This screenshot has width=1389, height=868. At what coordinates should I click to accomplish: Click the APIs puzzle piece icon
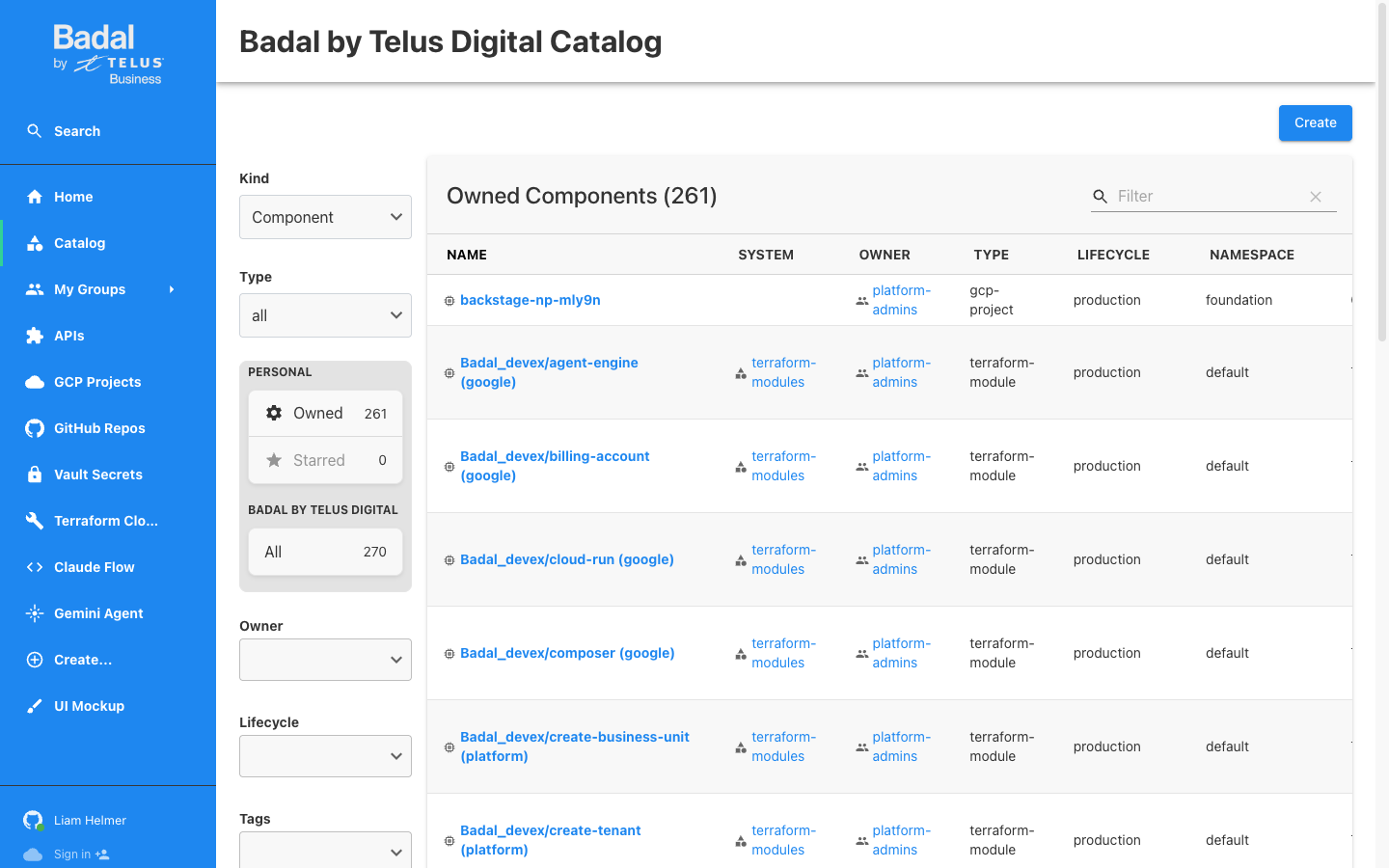click(35, 336)
